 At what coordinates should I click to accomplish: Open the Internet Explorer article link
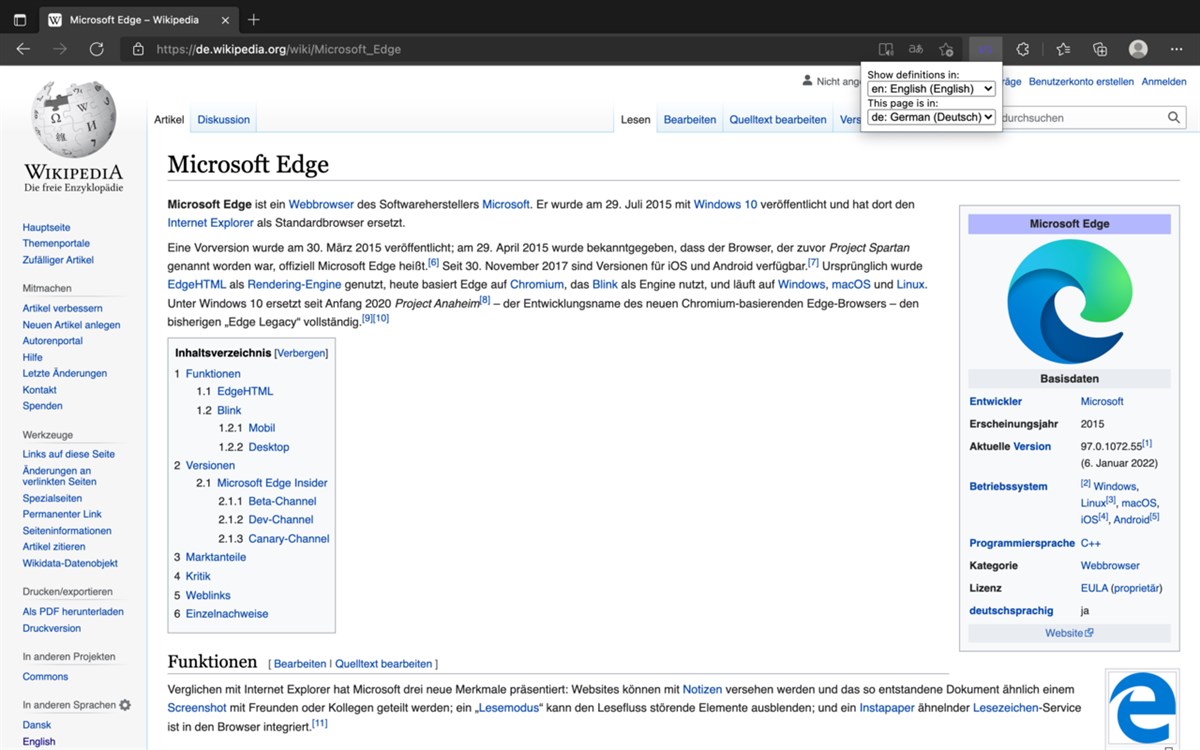click(211, 222)
